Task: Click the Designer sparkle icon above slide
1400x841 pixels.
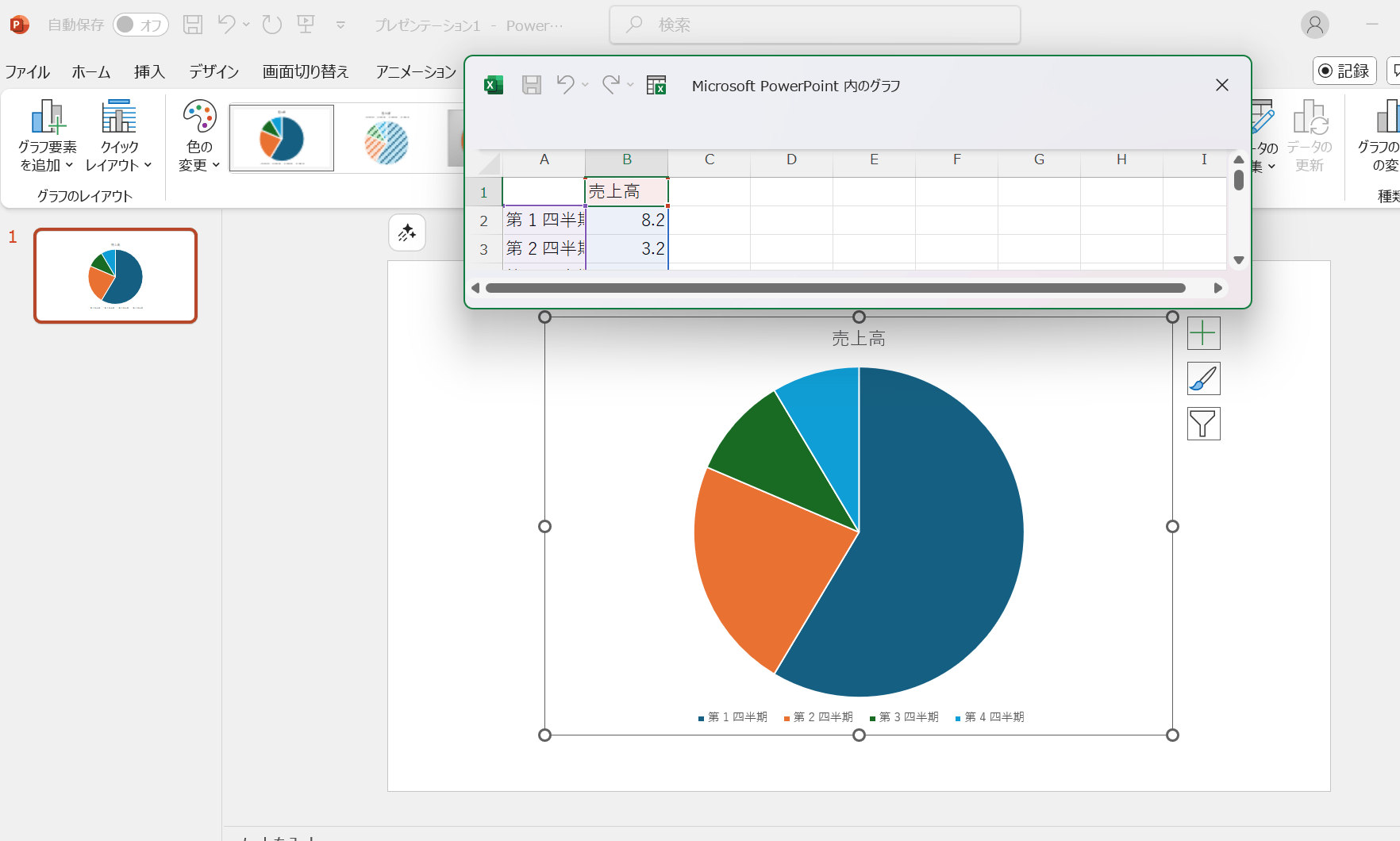Action: [407, 232]
